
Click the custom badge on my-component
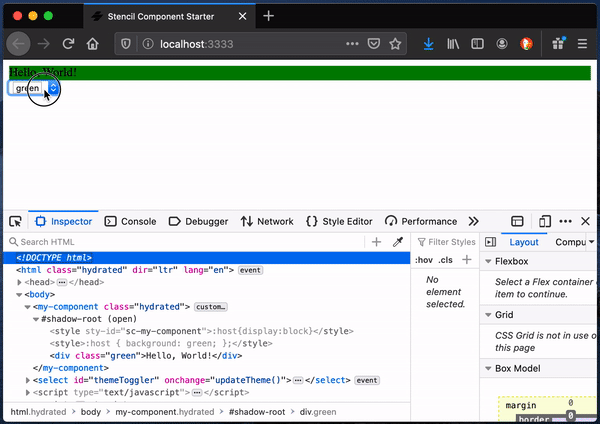(211, 307)
